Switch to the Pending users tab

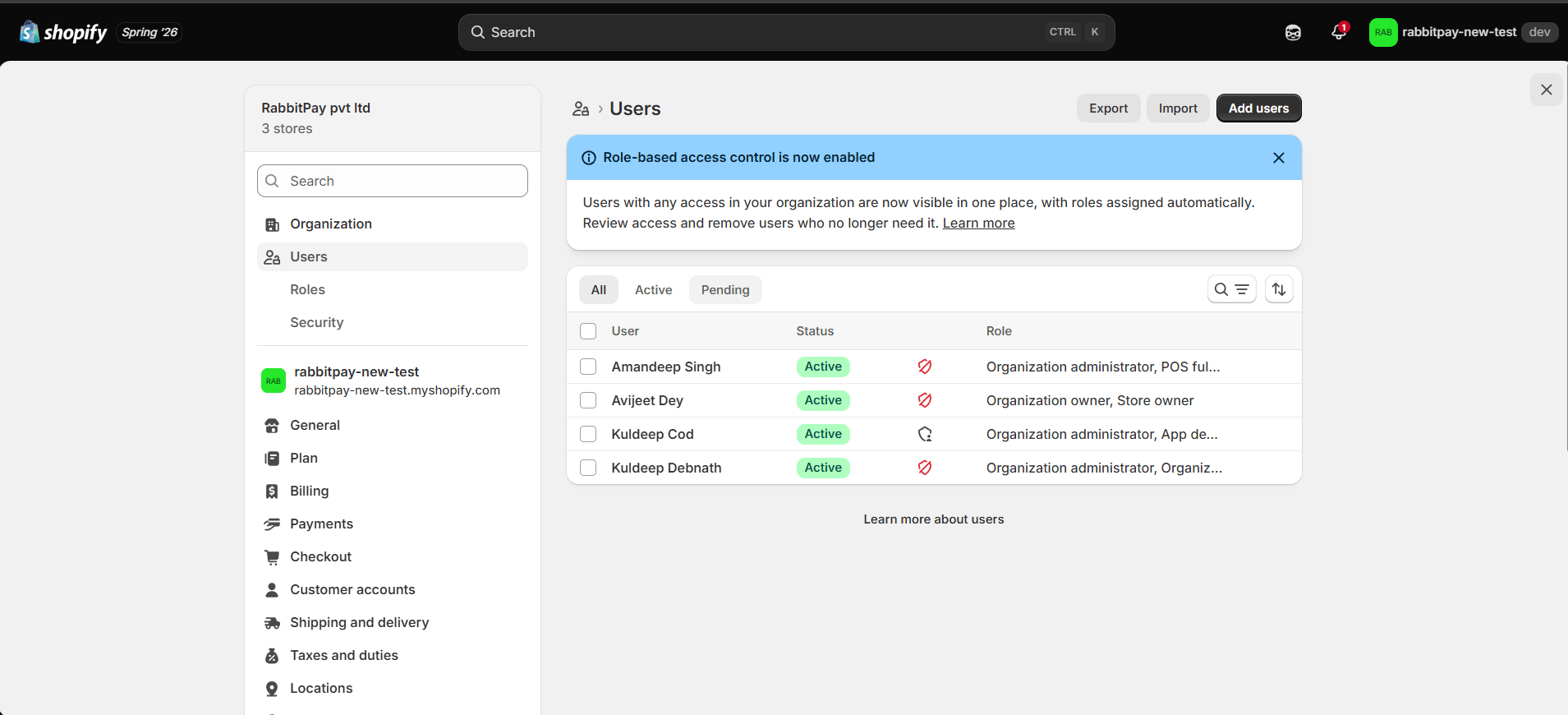click(x=725, y=290)
